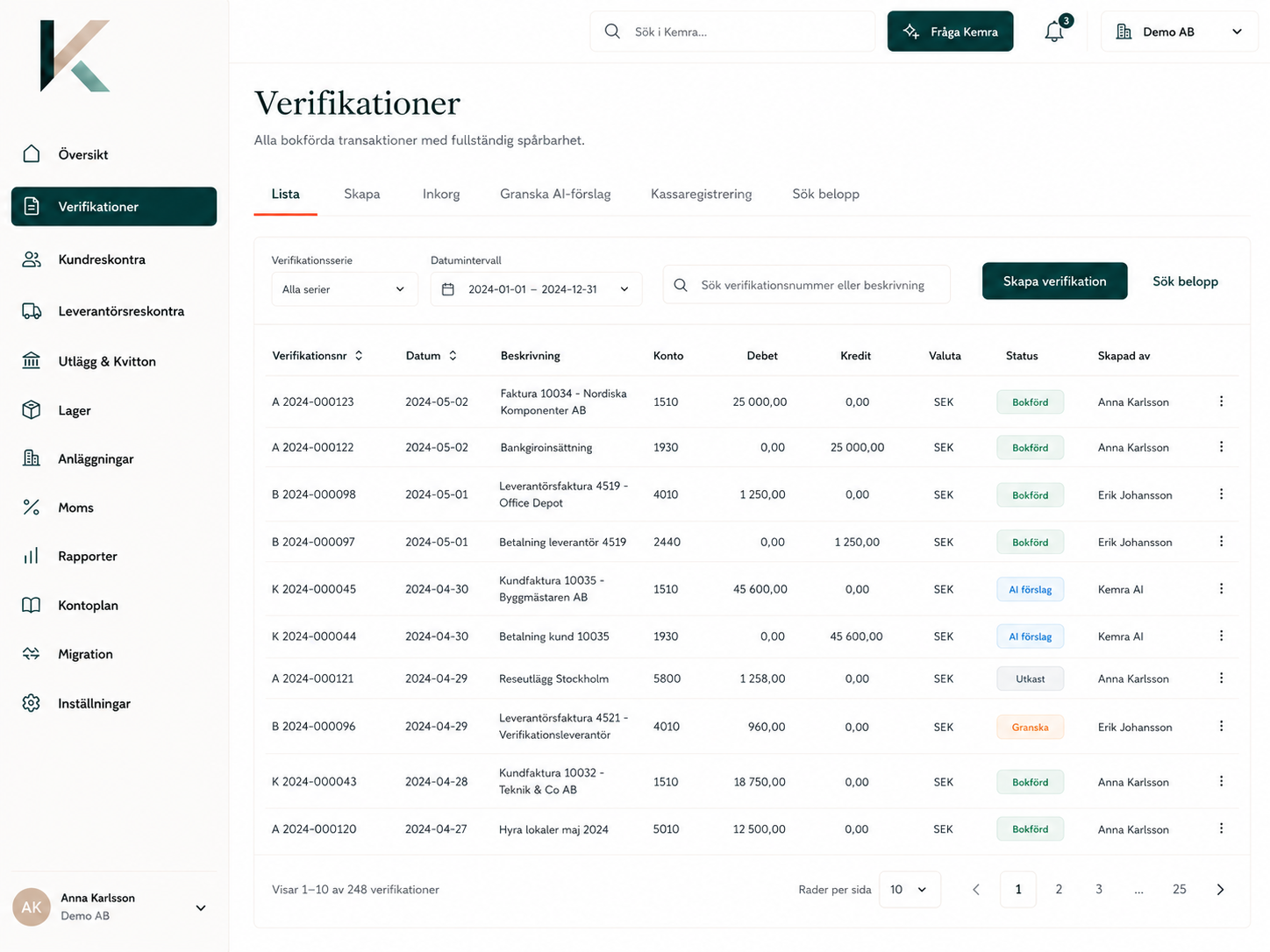Change rows per page dropdown
This screenshot has width=1270, height=952.
coord(910,890)
